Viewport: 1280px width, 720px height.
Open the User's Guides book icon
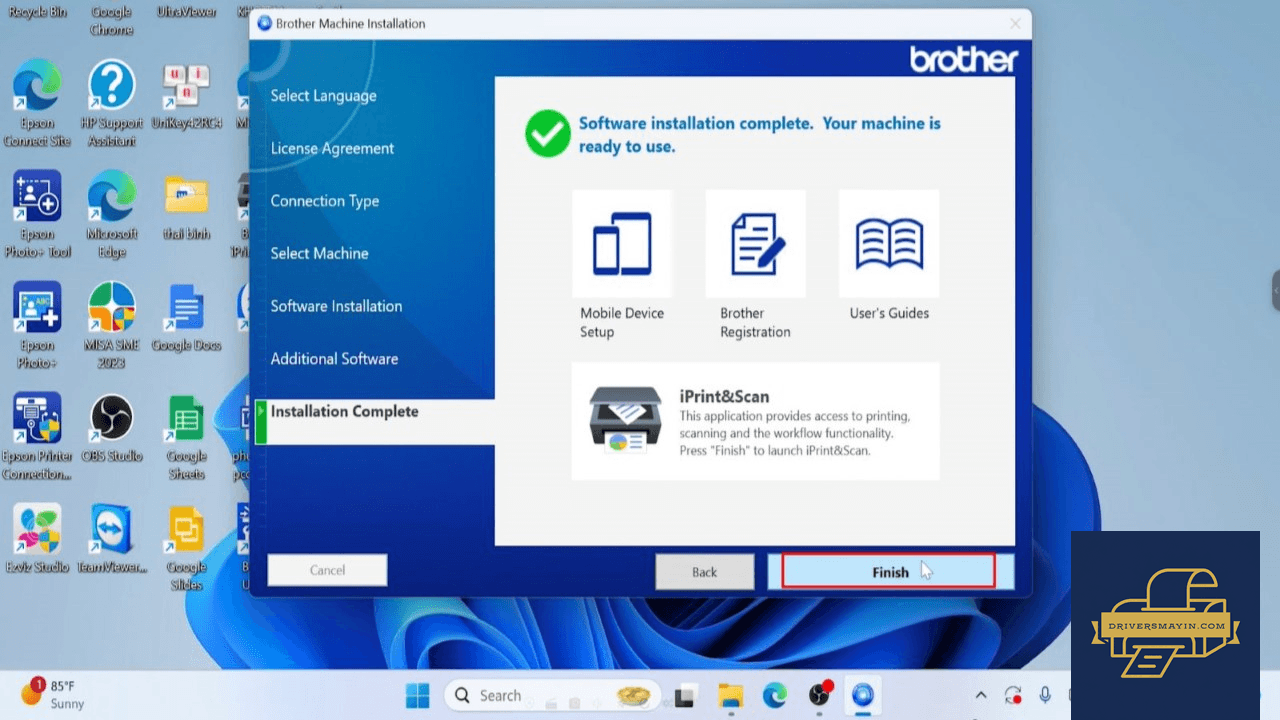(889, 245)
